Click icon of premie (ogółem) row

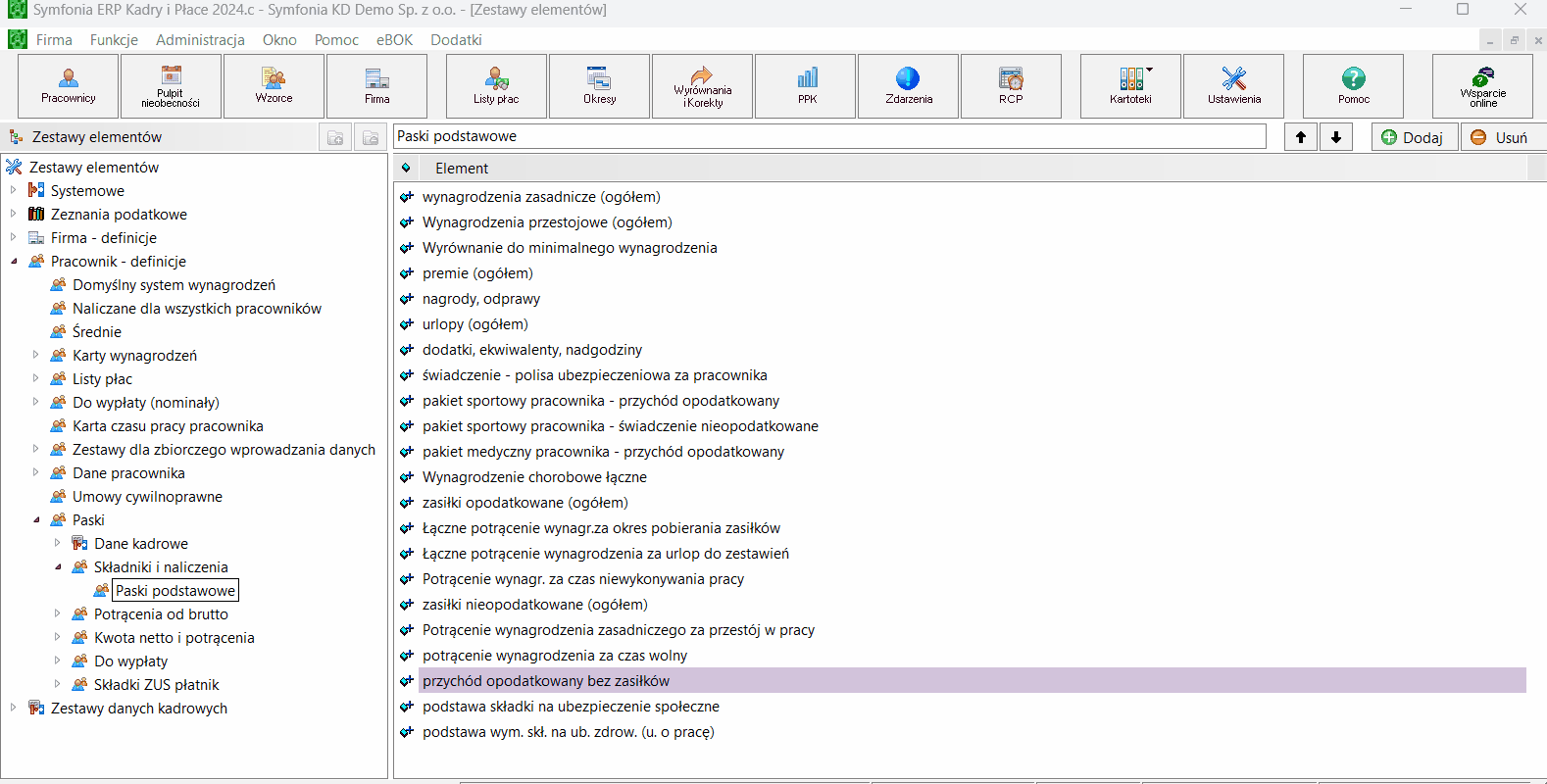pos(407,273)
